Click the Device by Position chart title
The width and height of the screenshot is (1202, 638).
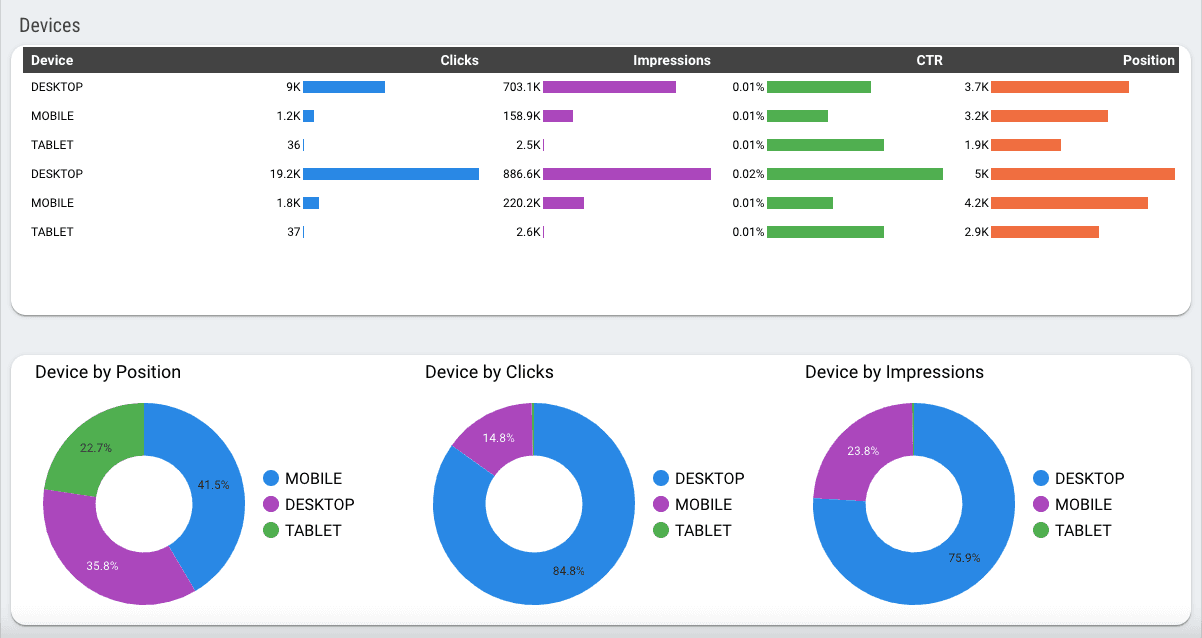pyautogui.click(x=108, y=372)
